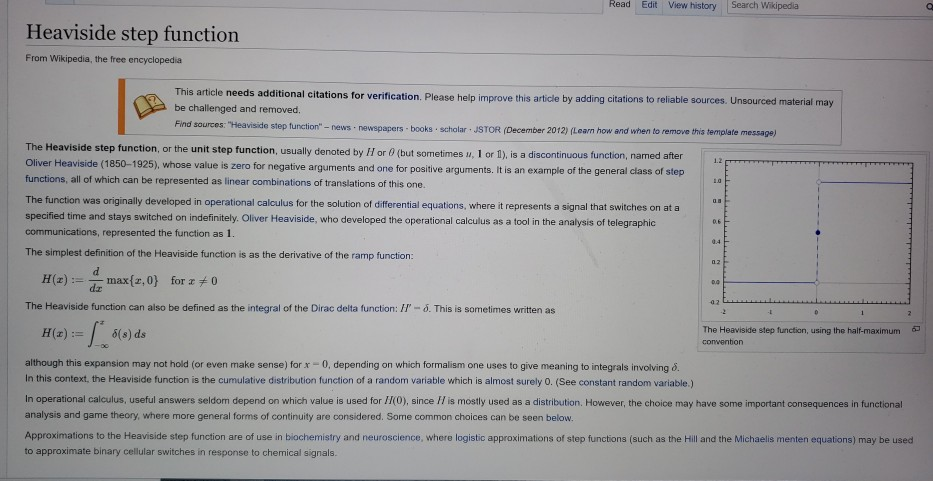The image size is (933, 481).
Task: Follow the 'distribution' link
Action: [x=556, y=402]
